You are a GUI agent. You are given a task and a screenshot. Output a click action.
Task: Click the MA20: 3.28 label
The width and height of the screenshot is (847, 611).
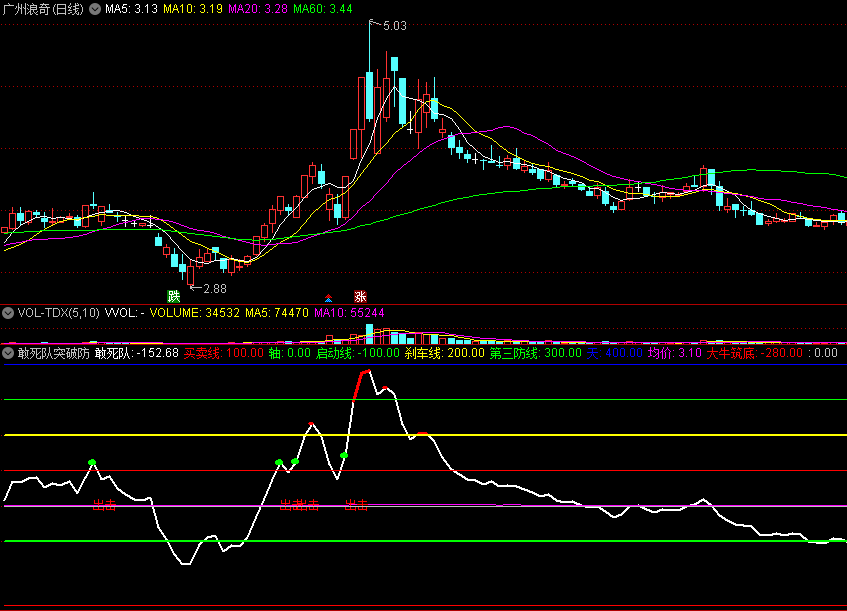[x=258, y=9]
